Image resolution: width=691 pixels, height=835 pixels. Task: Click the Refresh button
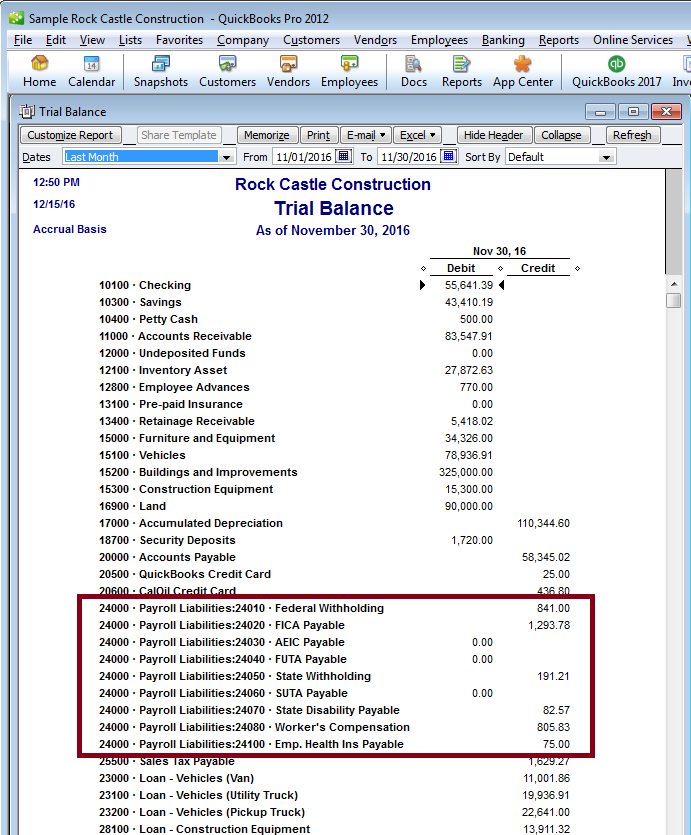click(632, 135)
